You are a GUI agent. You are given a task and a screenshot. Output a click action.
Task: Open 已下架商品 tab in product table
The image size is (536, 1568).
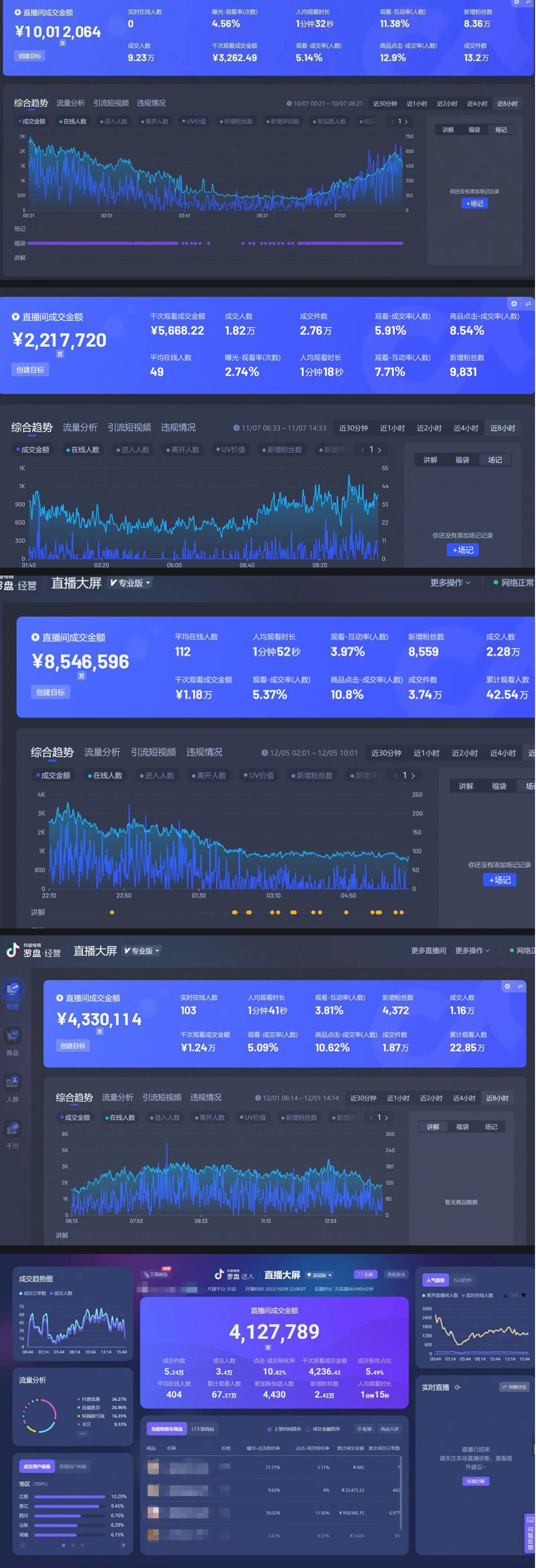(202, 1429)
